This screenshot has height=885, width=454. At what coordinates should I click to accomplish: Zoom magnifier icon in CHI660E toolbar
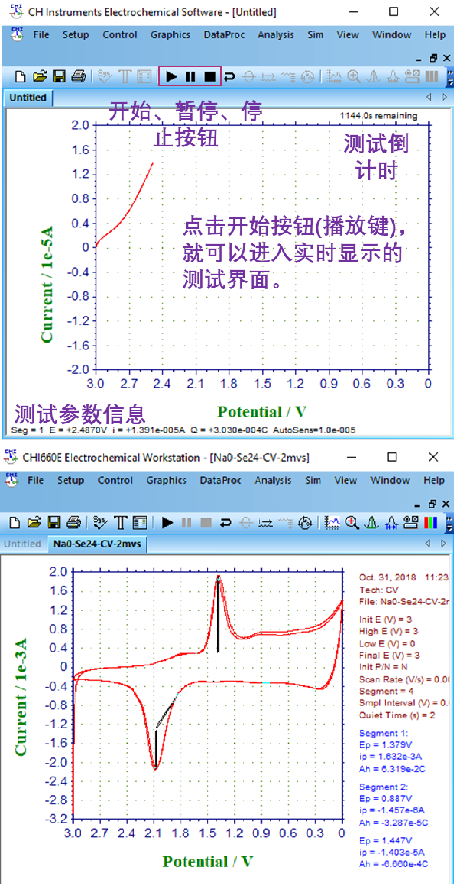353,523
